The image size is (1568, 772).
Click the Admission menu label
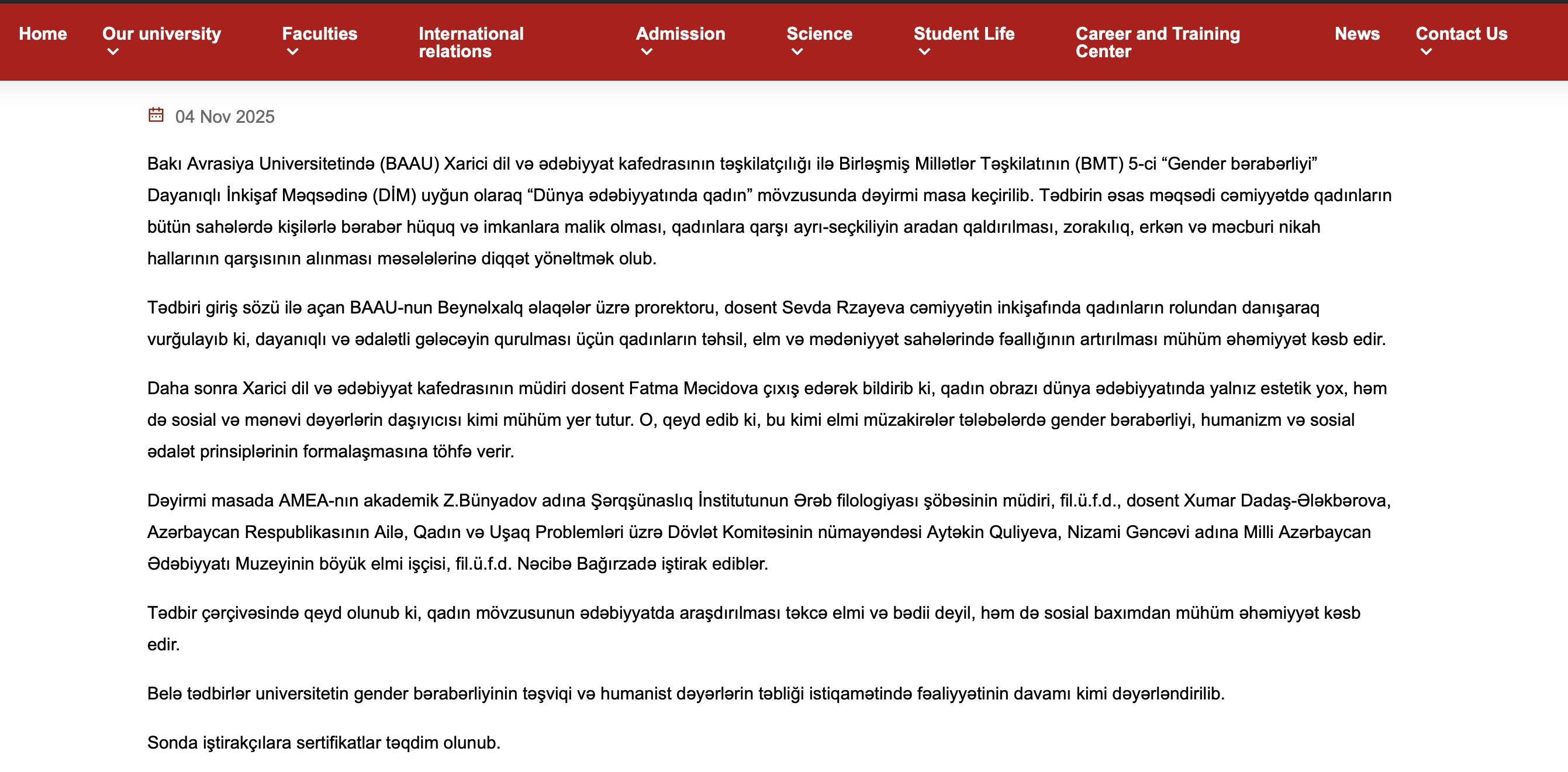[680, 34]
